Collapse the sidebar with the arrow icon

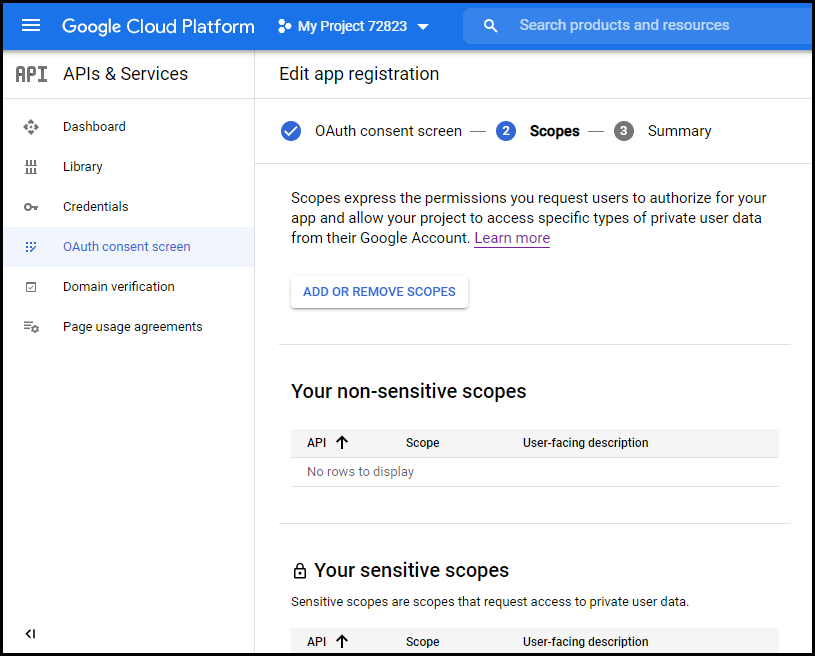pos(30,634)
